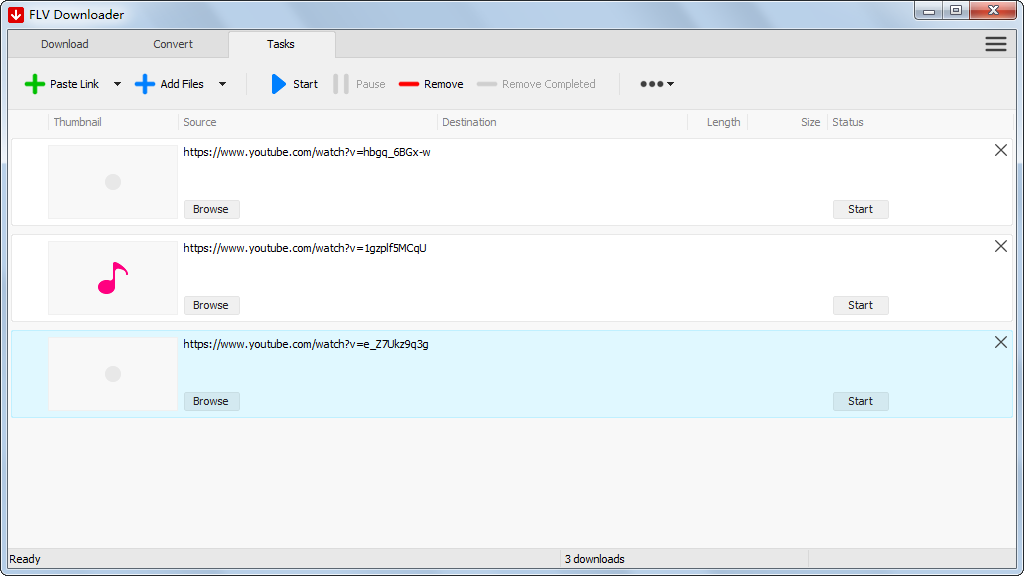Screen dimensions: 1024x576
Task: Click the blue Start play icon in toolbar
Action: click(279, 84)
